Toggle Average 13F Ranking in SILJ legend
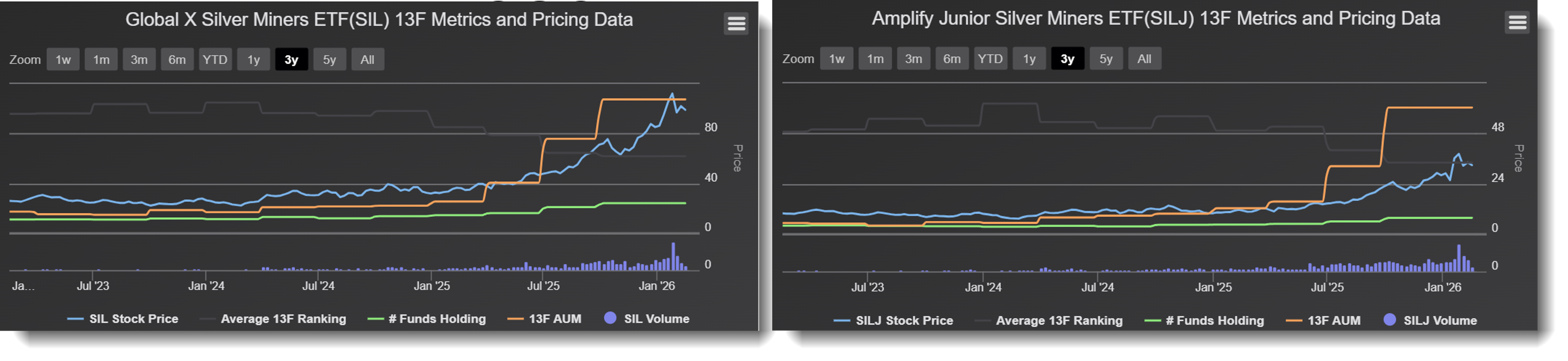The image size is (1568, 361). pos(1049,321)
